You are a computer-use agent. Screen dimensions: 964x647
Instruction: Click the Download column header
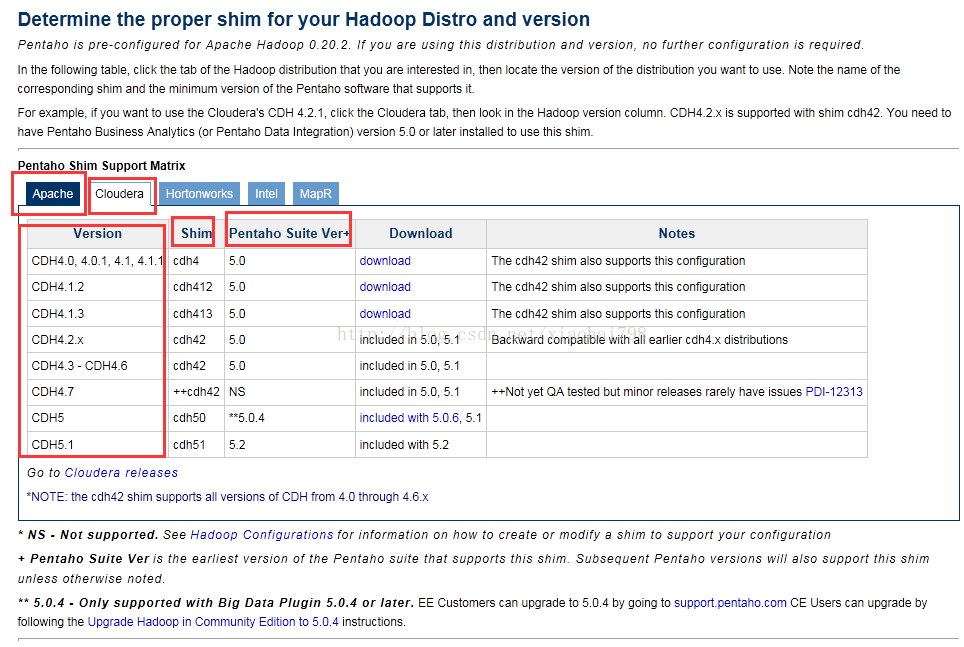pos(421,234)
